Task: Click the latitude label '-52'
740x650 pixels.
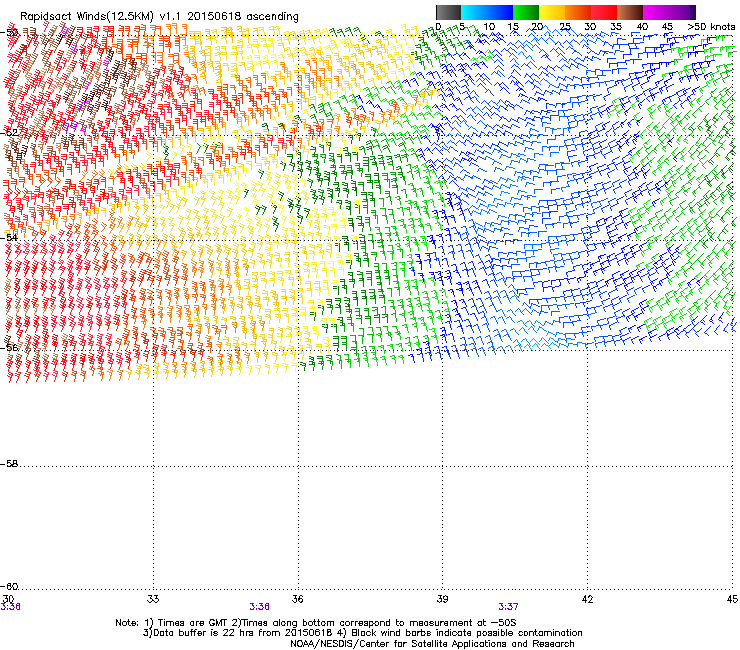Action: click(9, 133)
